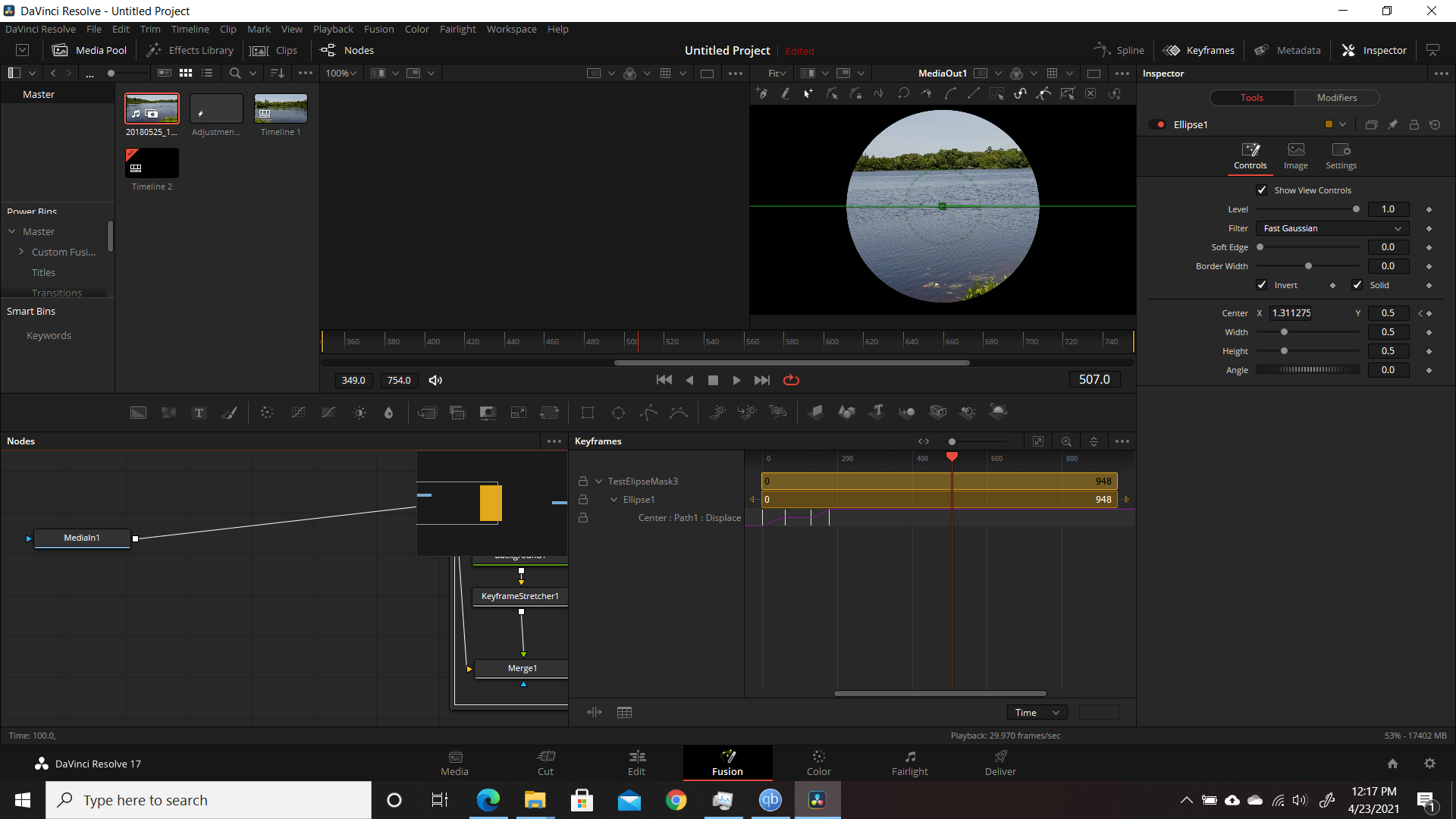Add a Polygon mask tool
Viewport: 1456px width, 819px height.
pos(648,413)
